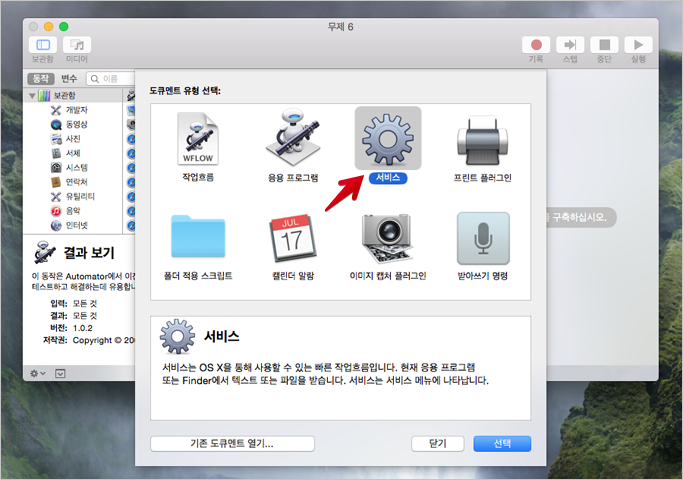Click the 보관함 library root row
This screenshot has width=683, height=480.
pyautogui.click(x=73, y=95)
